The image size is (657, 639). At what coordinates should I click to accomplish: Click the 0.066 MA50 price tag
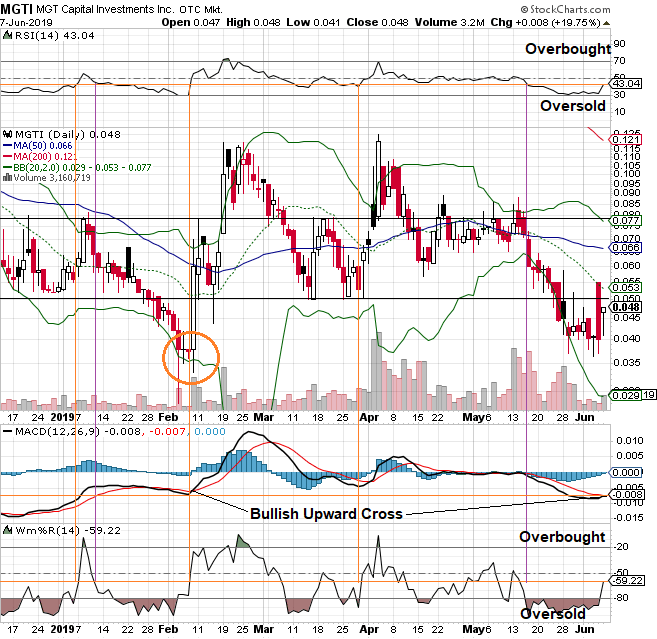tap(626, 248)
